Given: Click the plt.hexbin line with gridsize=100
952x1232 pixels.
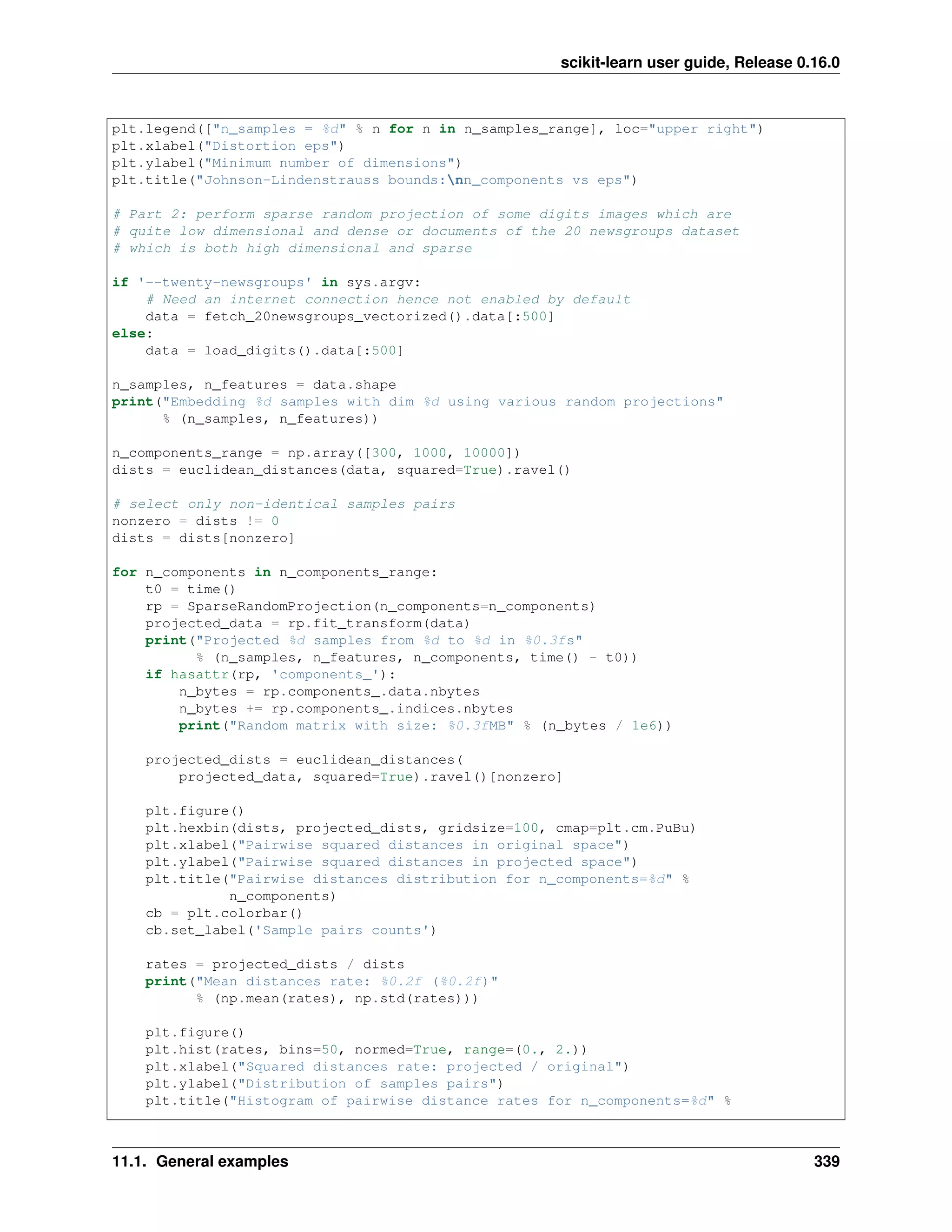Looking at the screenshot, I should [421, 828].
